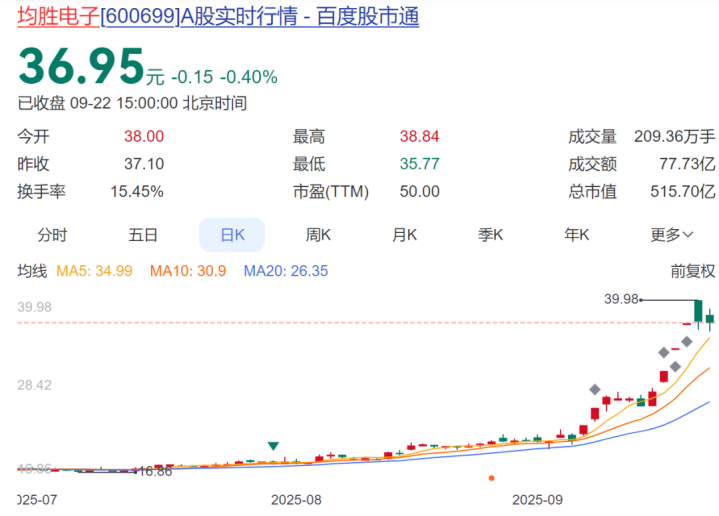Screen dimensions: 719x516
Task: Click the 2025-08 date axis label
Action: pyautogui.click(x=296, y=499)
